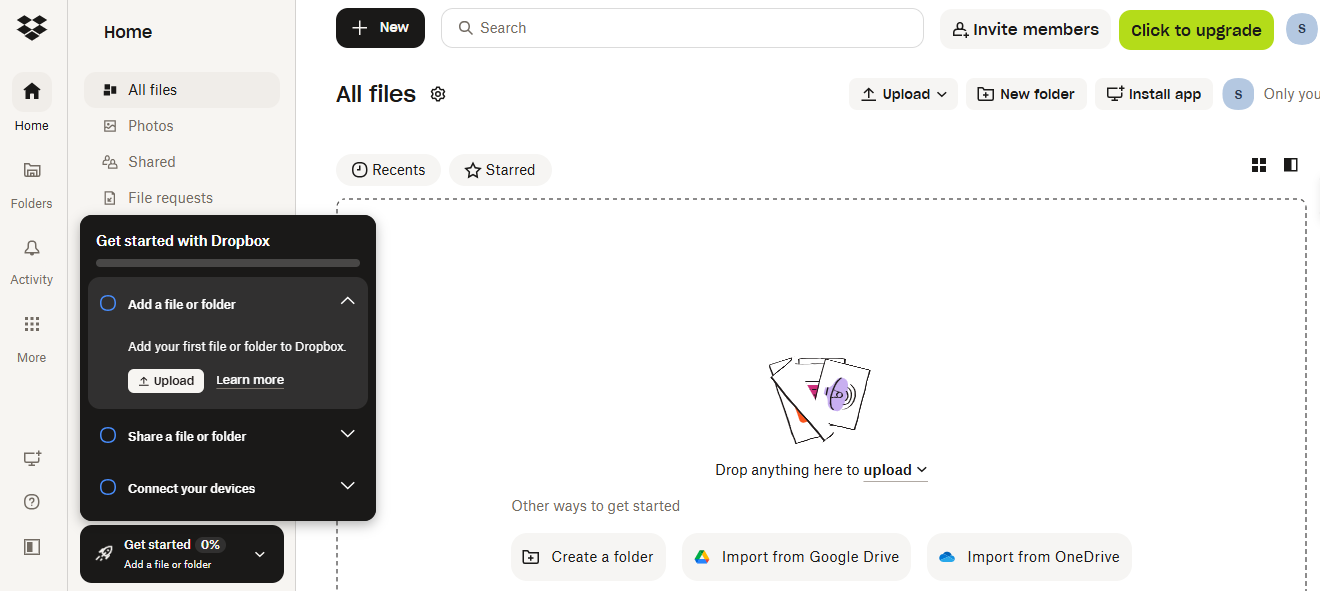Collapse the 'Add a file or folder' section

(348, 301)
